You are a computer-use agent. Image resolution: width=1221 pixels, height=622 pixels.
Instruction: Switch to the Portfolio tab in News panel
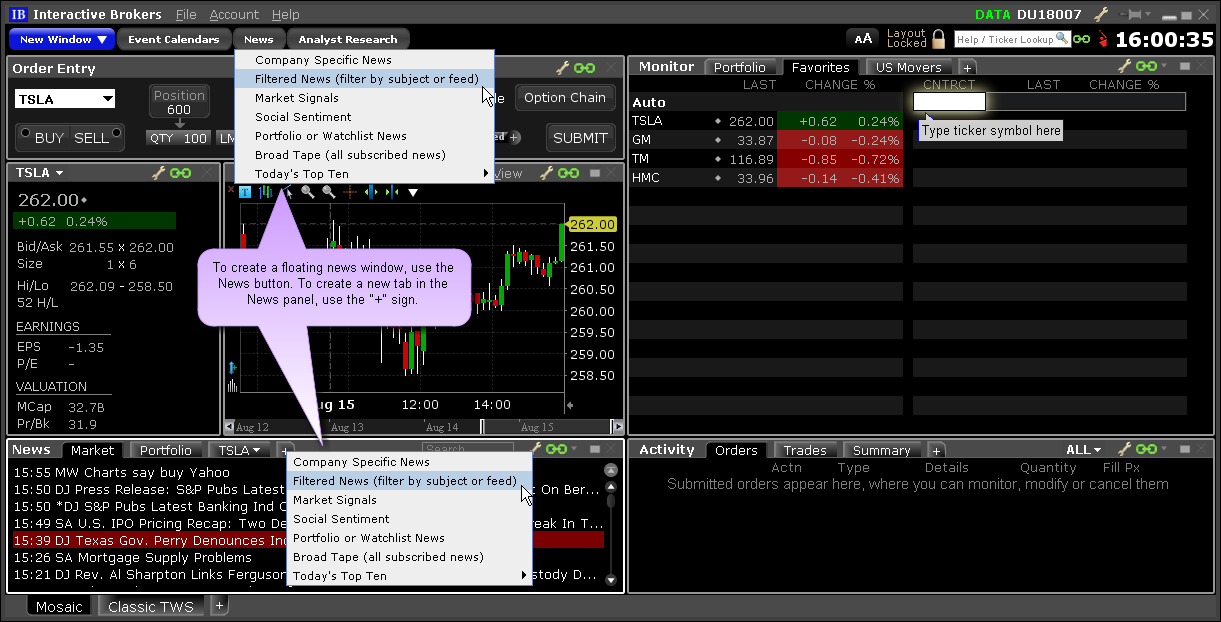[166, 451]
